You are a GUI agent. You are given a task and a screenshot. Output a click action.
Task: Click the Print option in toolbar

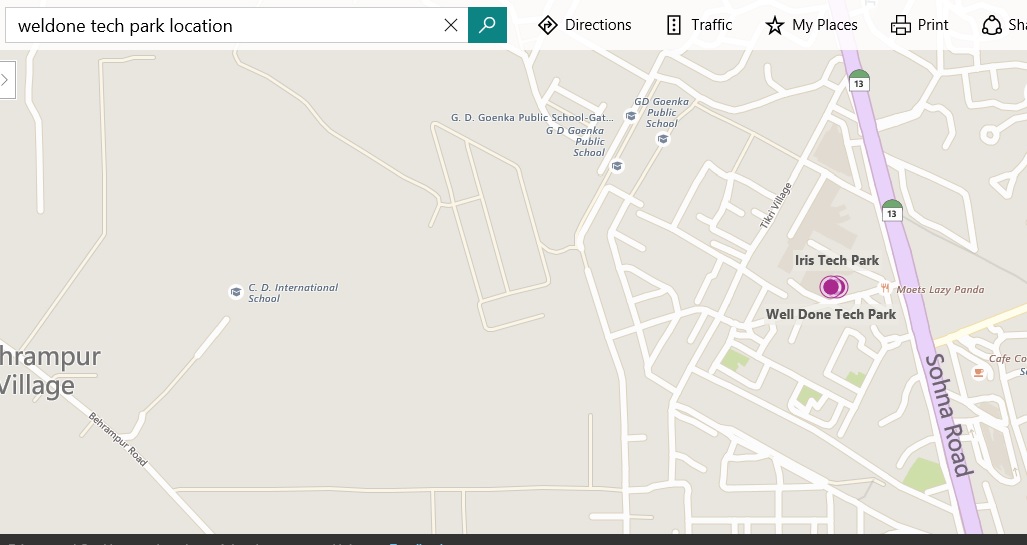pos(919,25)
